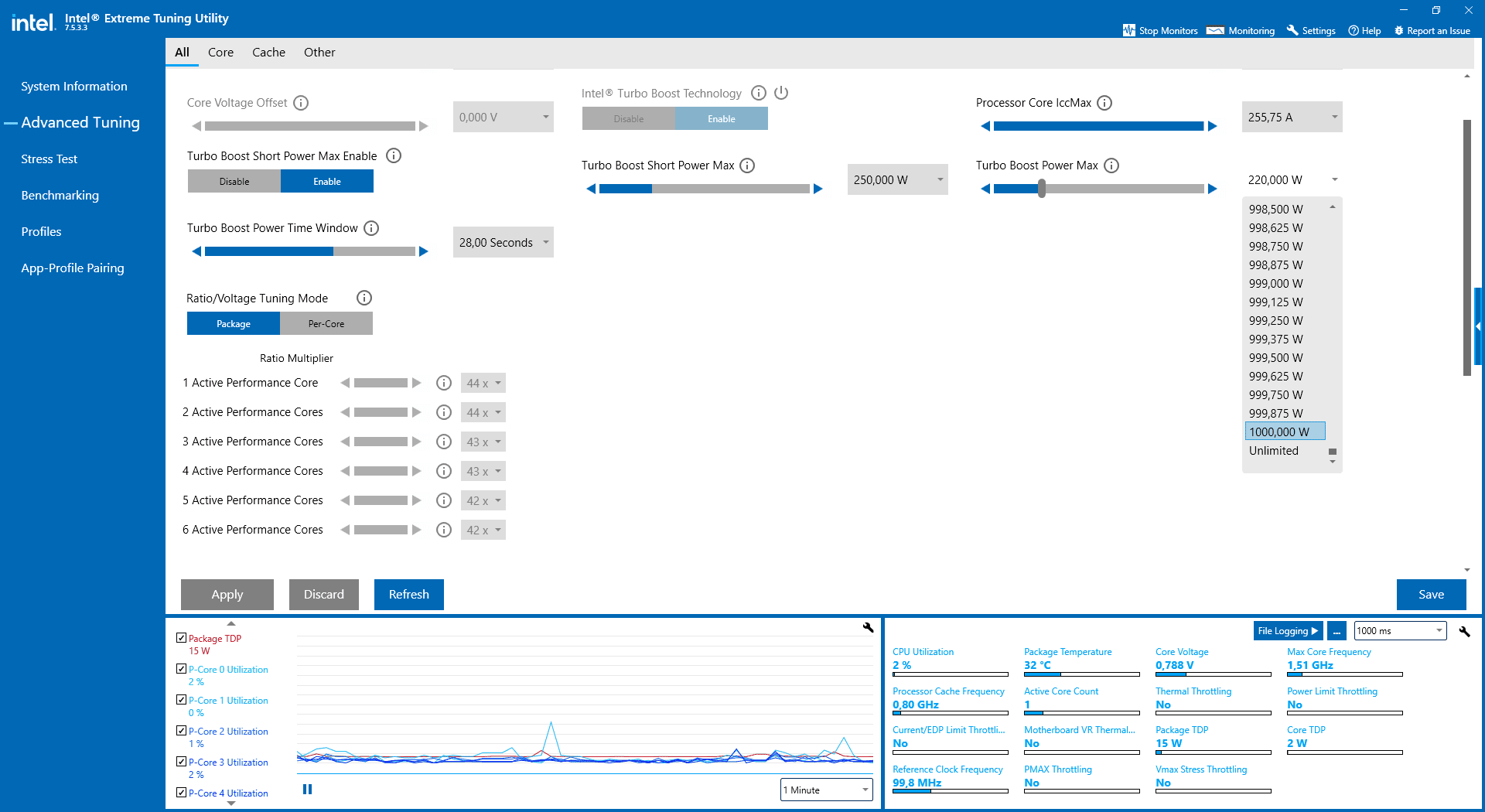1485x812 pixels.
Task: Click Turbo Boost Power Max slider thumb
Action: pyautogui.click(x=1042, y=189)
